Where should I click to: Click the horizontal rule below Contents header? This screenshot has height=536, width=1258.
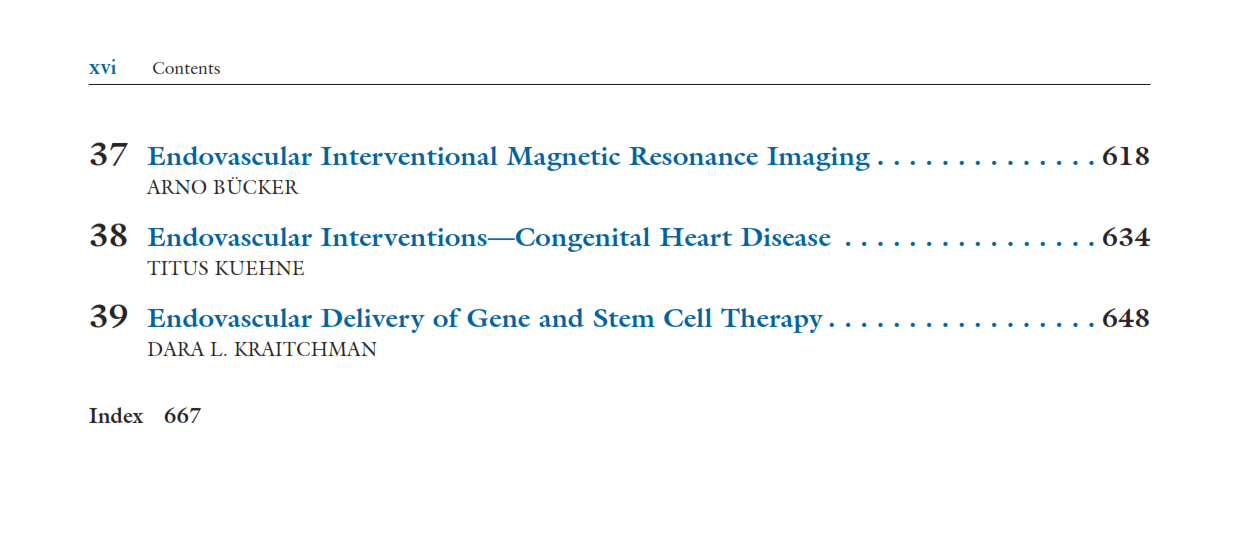(620, 85)
